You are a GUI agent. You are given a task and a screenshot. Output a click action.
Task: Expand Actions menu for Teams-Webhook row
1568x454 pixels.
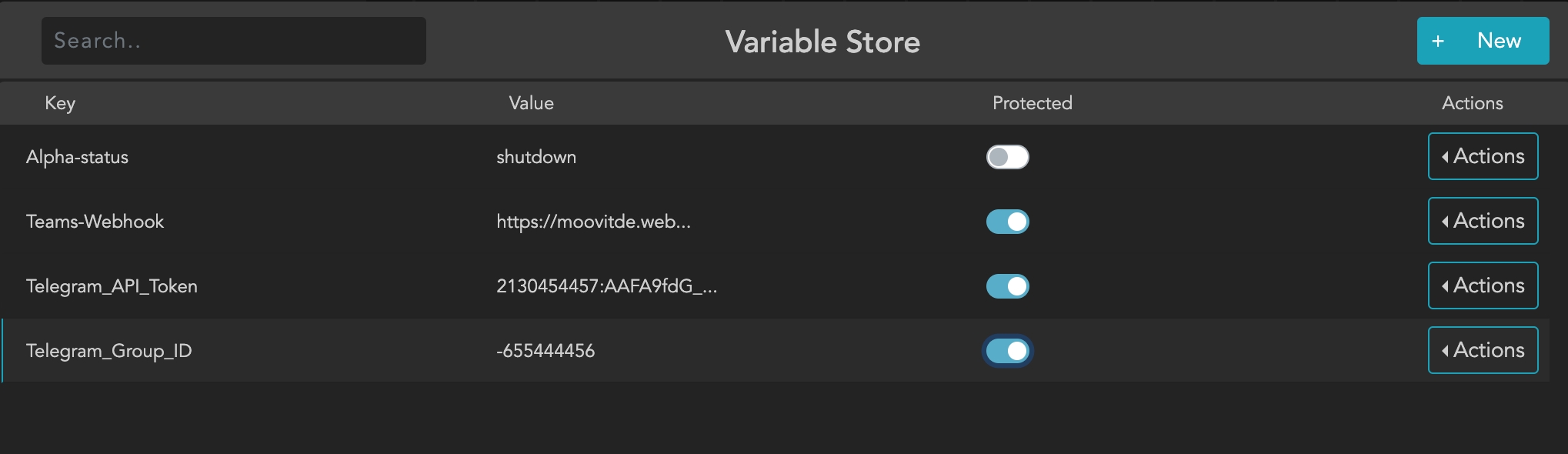pos(1483,221)
